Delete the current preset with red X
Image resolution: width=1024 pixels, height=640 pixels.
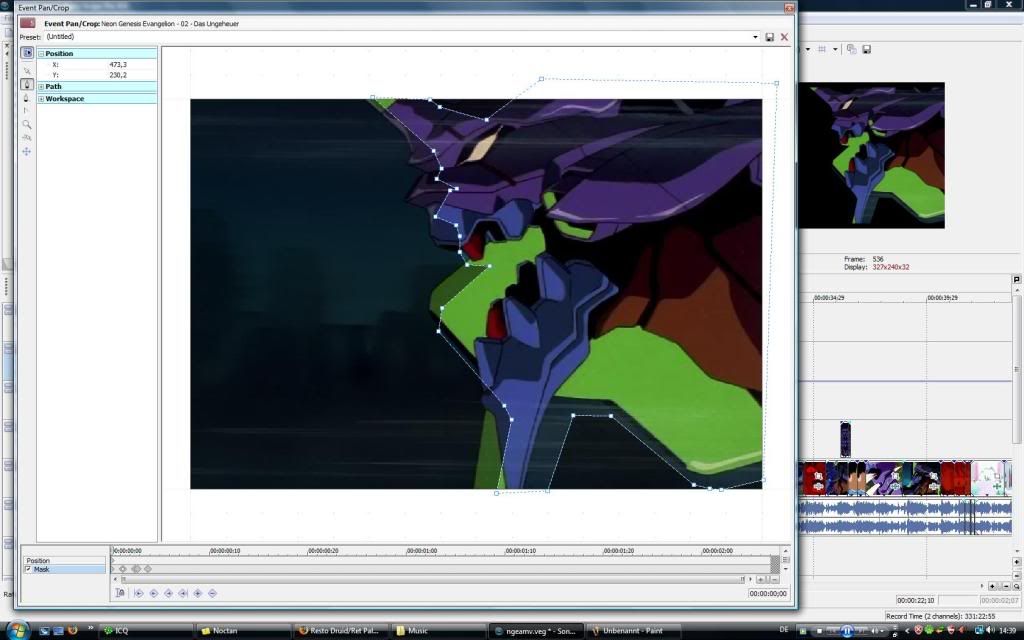click(784, 37)
